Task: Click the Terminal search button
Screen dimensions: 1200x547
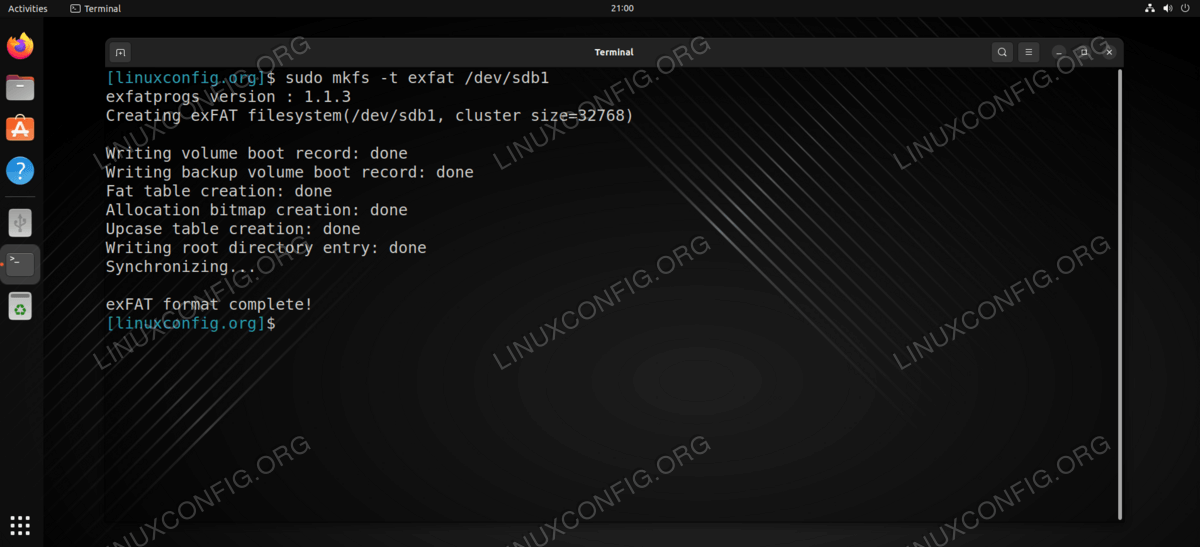Action: (x=1002, y=52)
